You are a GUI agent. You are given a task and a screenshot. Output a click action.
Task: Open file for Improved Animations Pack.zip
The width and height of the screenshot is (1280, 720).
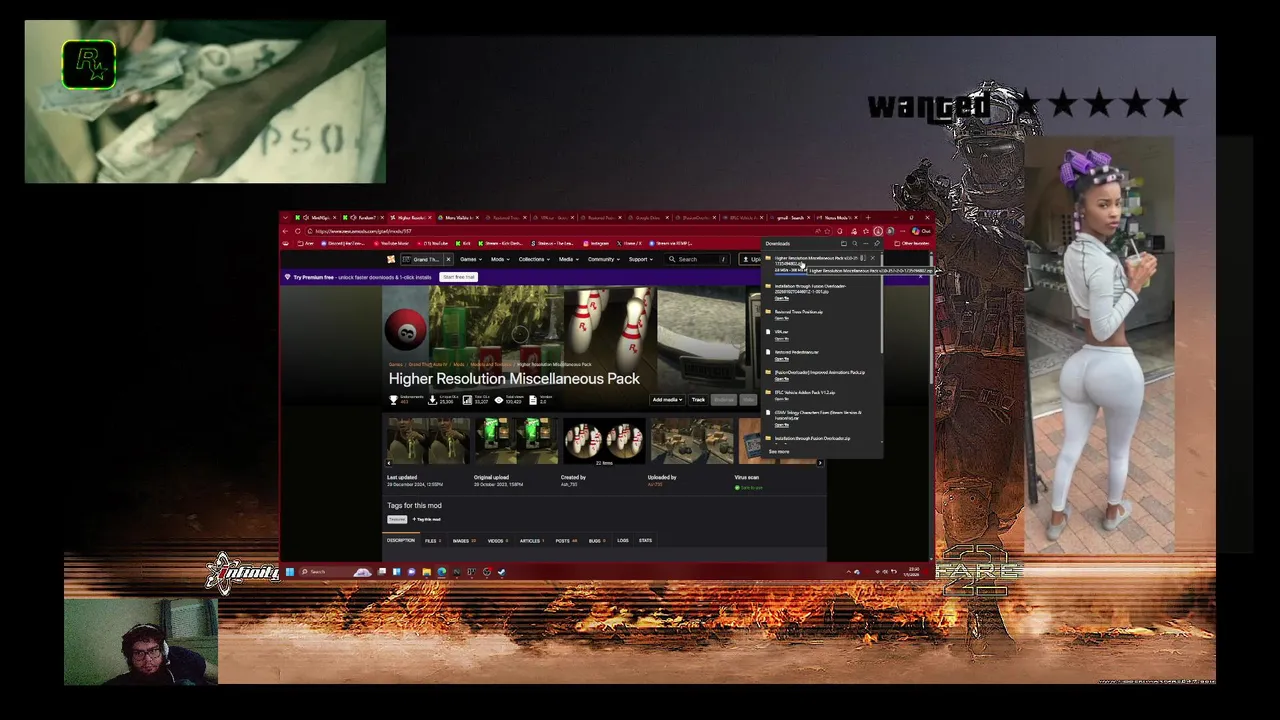click(x=782, y=378)
